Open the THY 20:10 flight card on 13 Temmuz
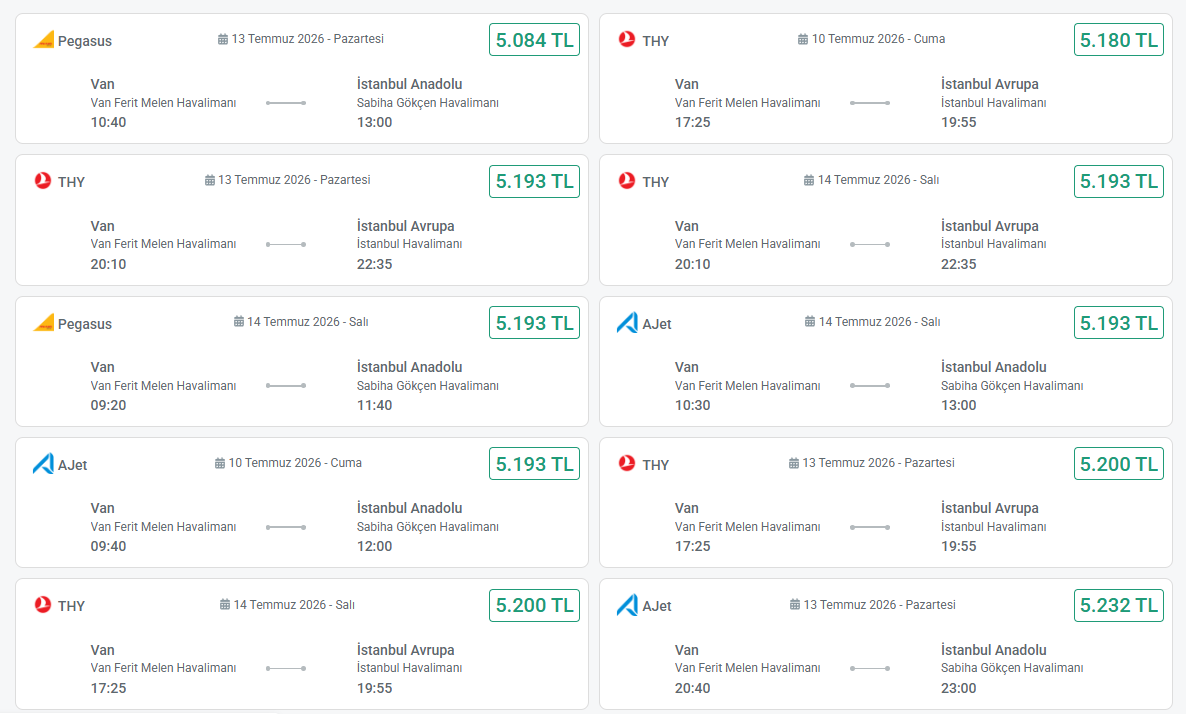1186x714 pixels. coord(302,220)
